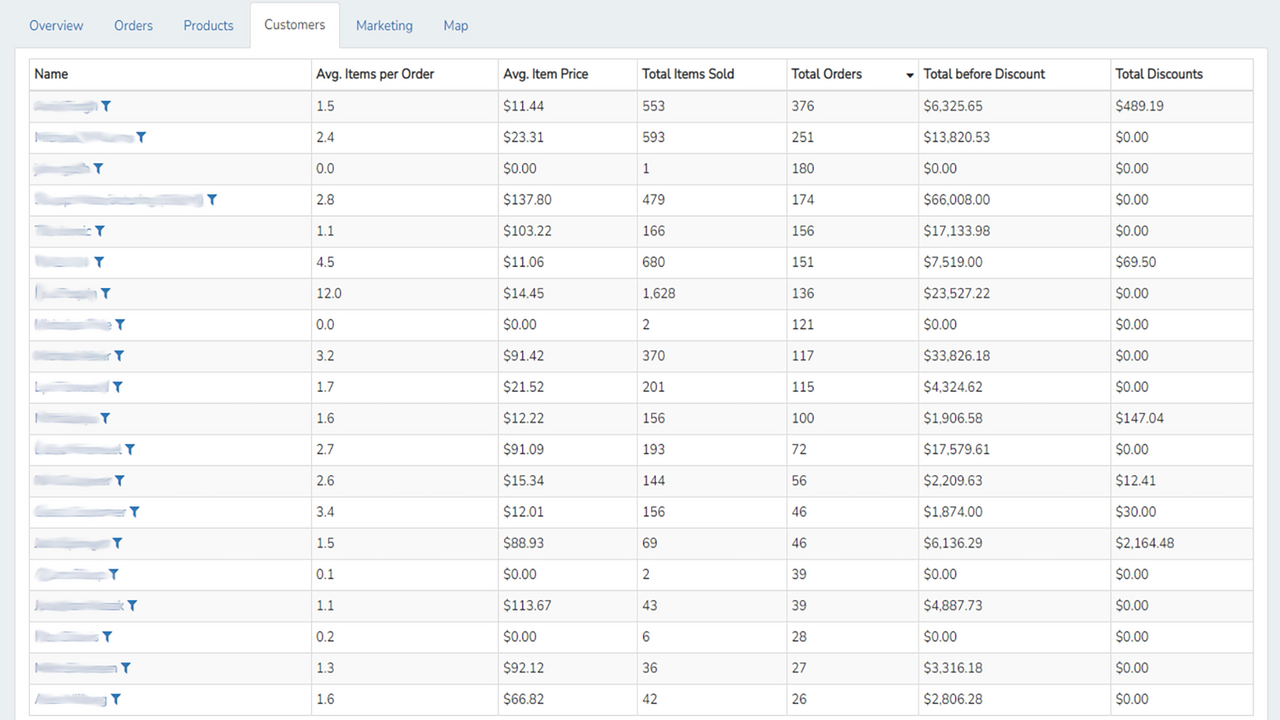
Task: Click the 12.0 avg items per order cell
Action: coord(404,293)
